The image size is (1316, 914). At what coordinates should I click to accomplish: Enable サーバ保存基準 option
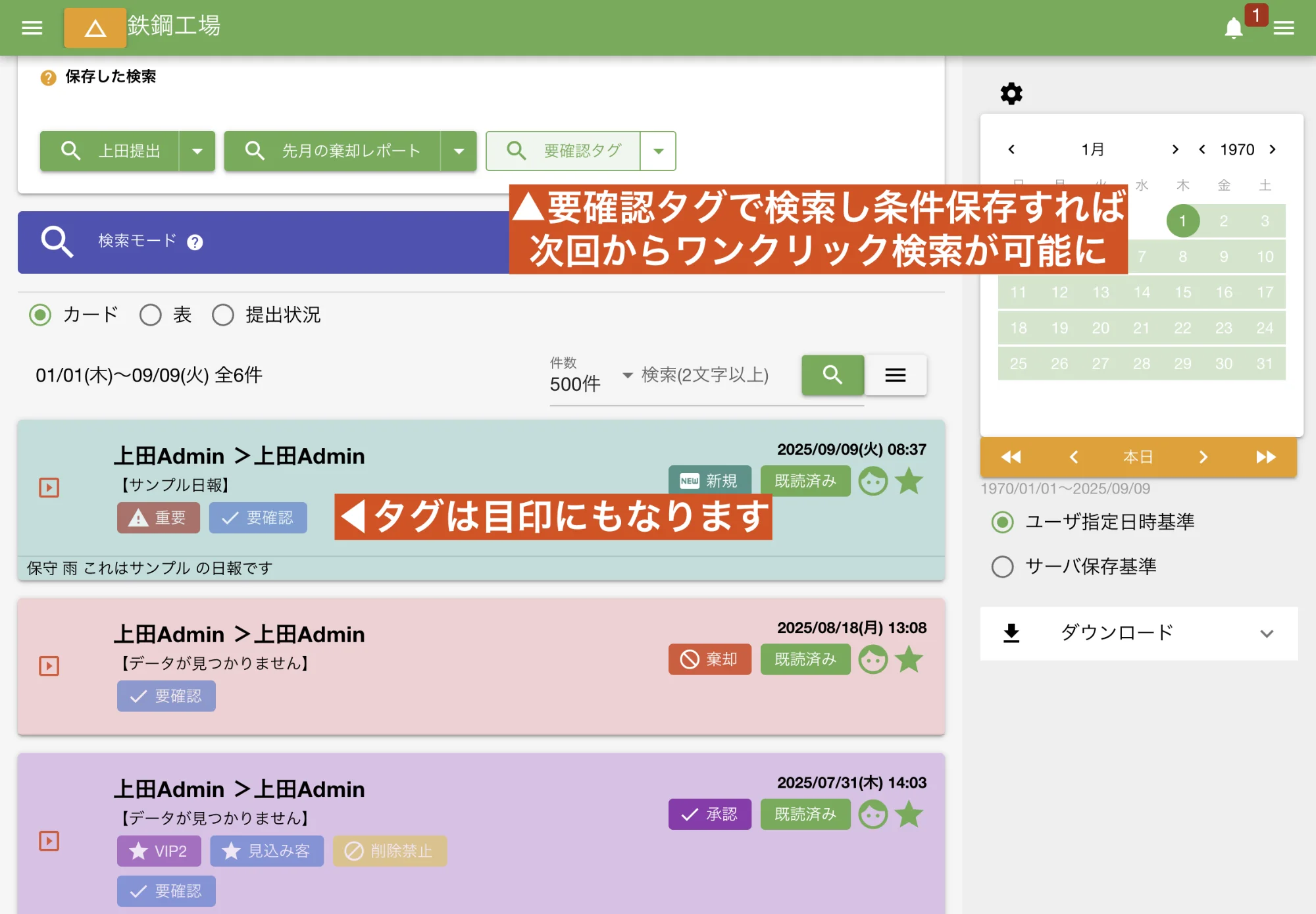pyautogui.click(x=1001, y=567)
